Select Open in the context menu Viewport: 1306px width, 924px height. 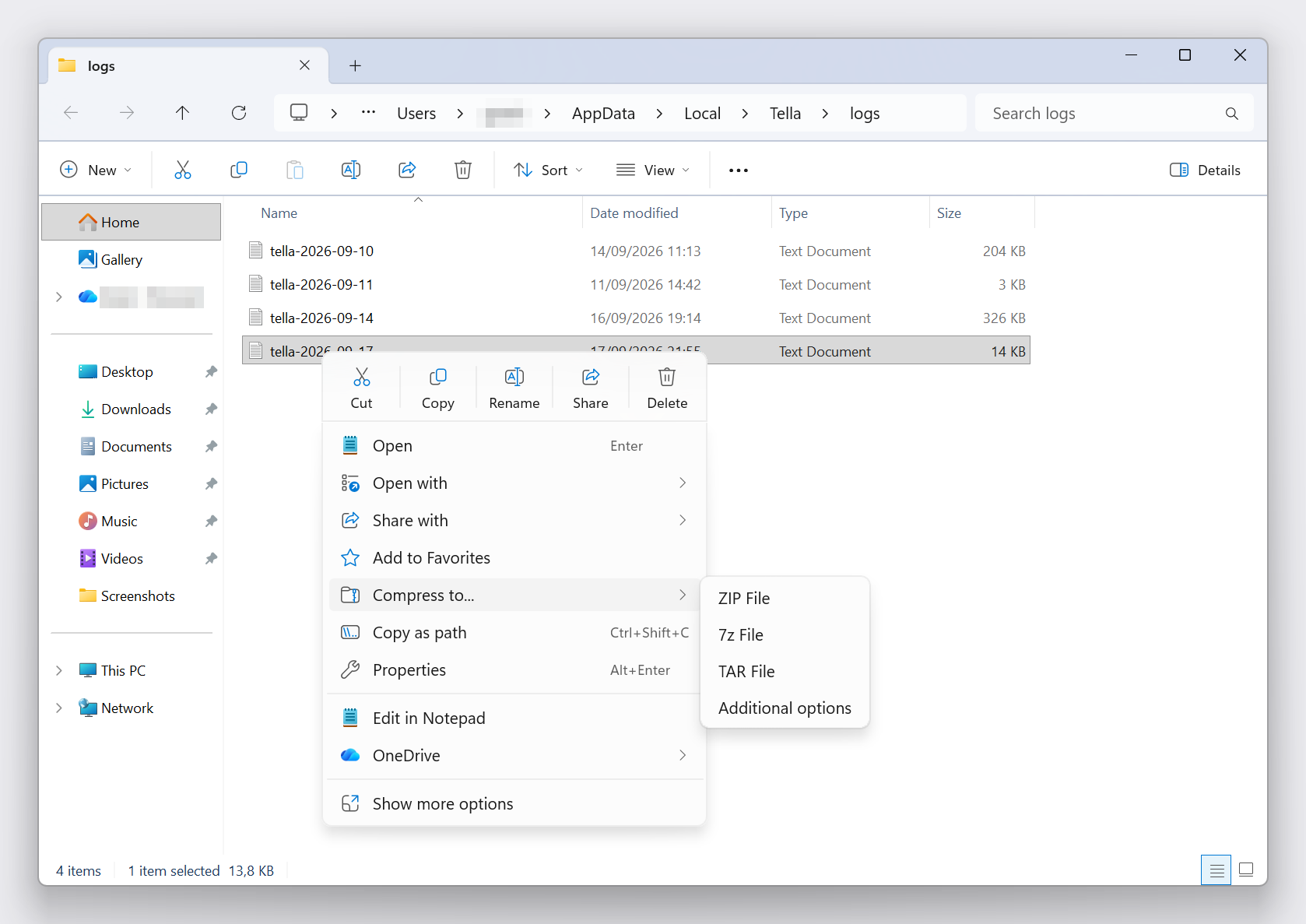[514, 446]
